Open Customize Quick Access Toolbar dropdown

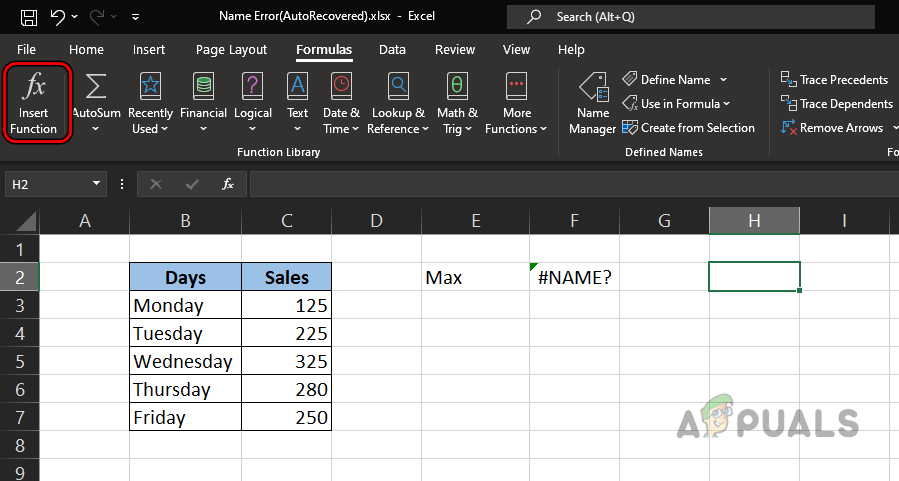click(x=135, y=17)
